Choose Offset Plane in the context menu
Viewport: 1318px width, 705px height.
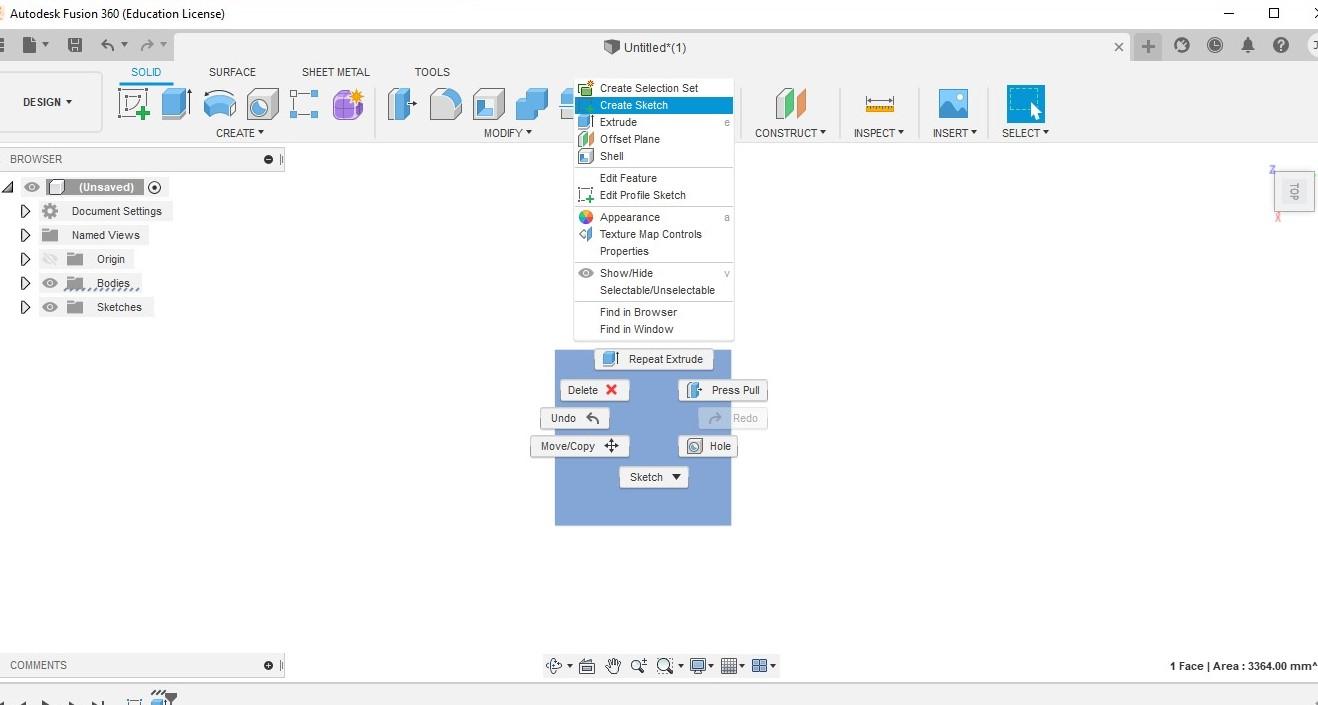pos(654,139)
